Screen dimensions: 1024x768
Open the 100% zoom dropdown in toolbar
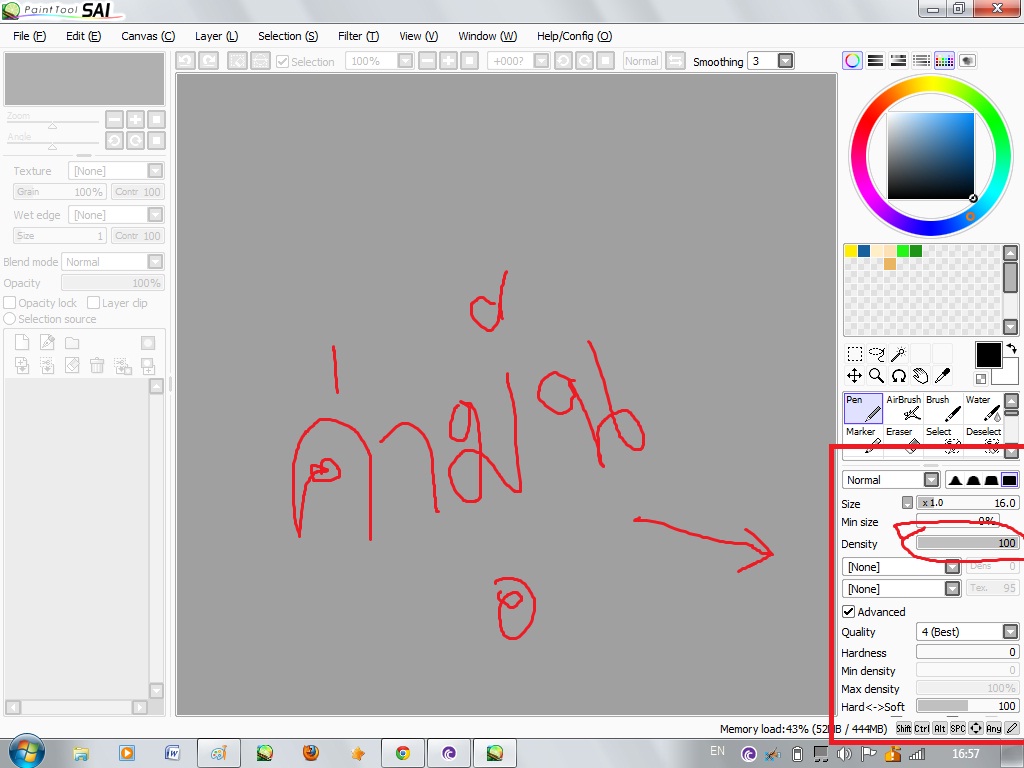[x=406, y=61]
